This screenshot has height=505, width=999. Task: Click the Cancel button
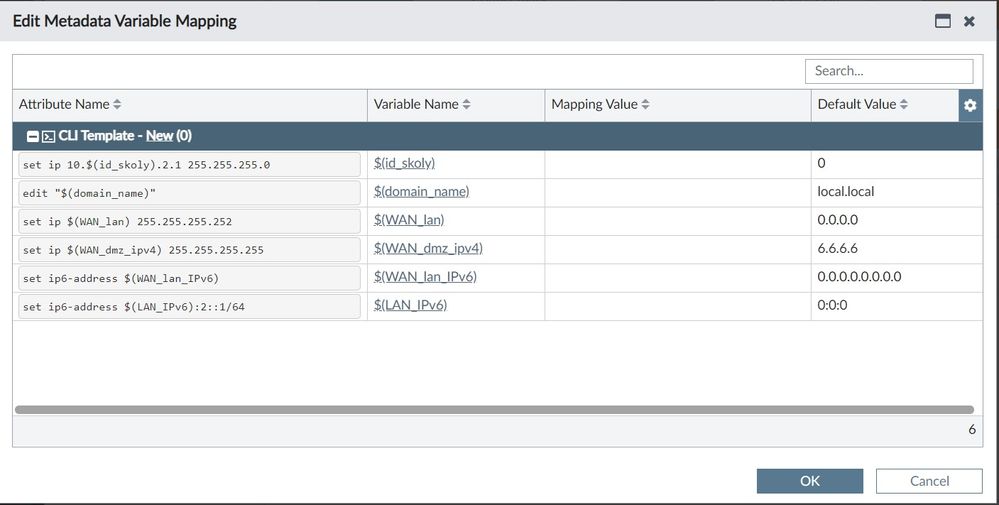[x=928, y=481]
